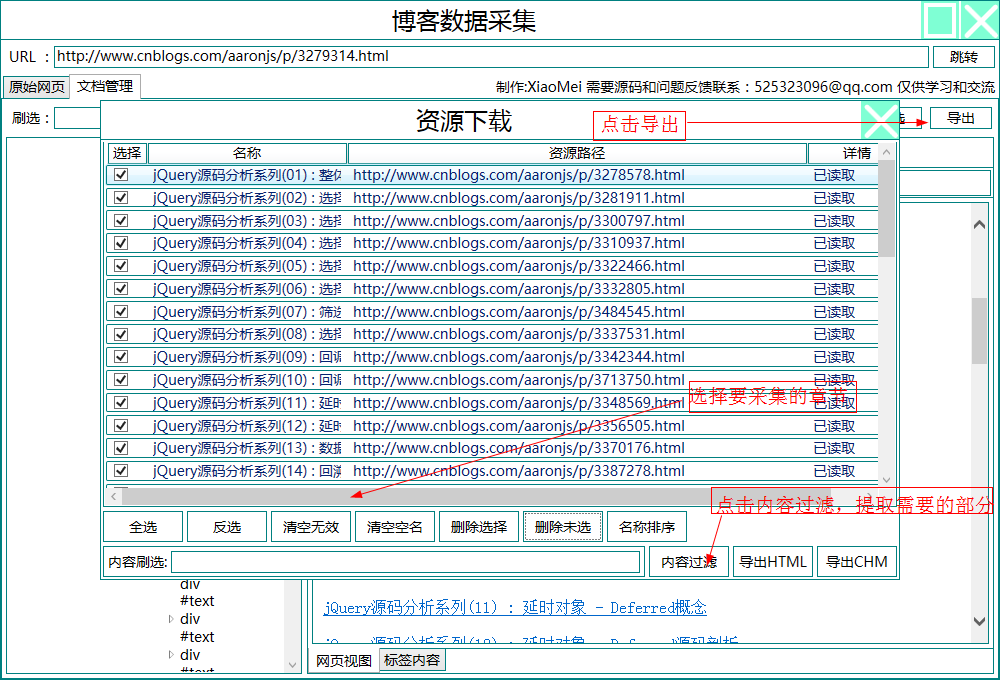Close the 资源下载 dialog with its X icon
Viewport: 1000px width, 680px height.
pos(879,121)
